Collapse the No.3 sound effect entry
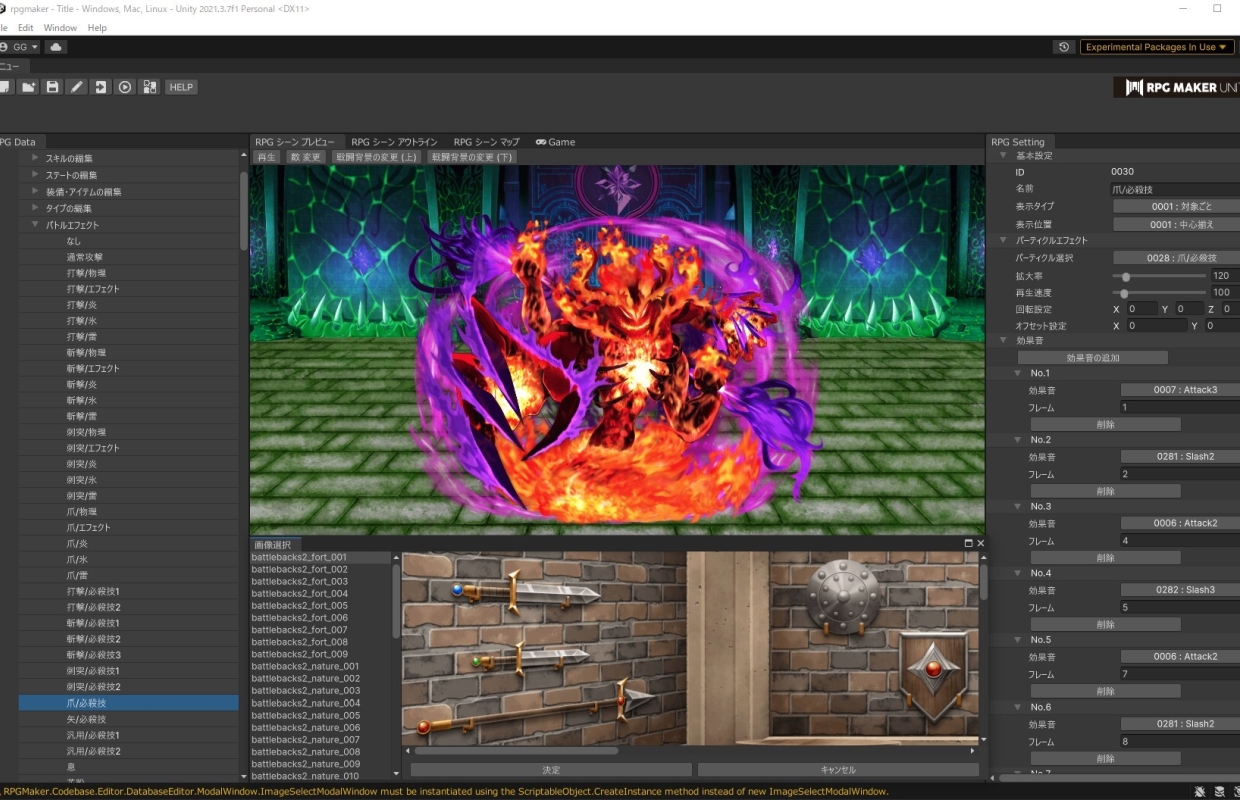The height and width of the screenshot is (800, 1240). coord(1017,507)
